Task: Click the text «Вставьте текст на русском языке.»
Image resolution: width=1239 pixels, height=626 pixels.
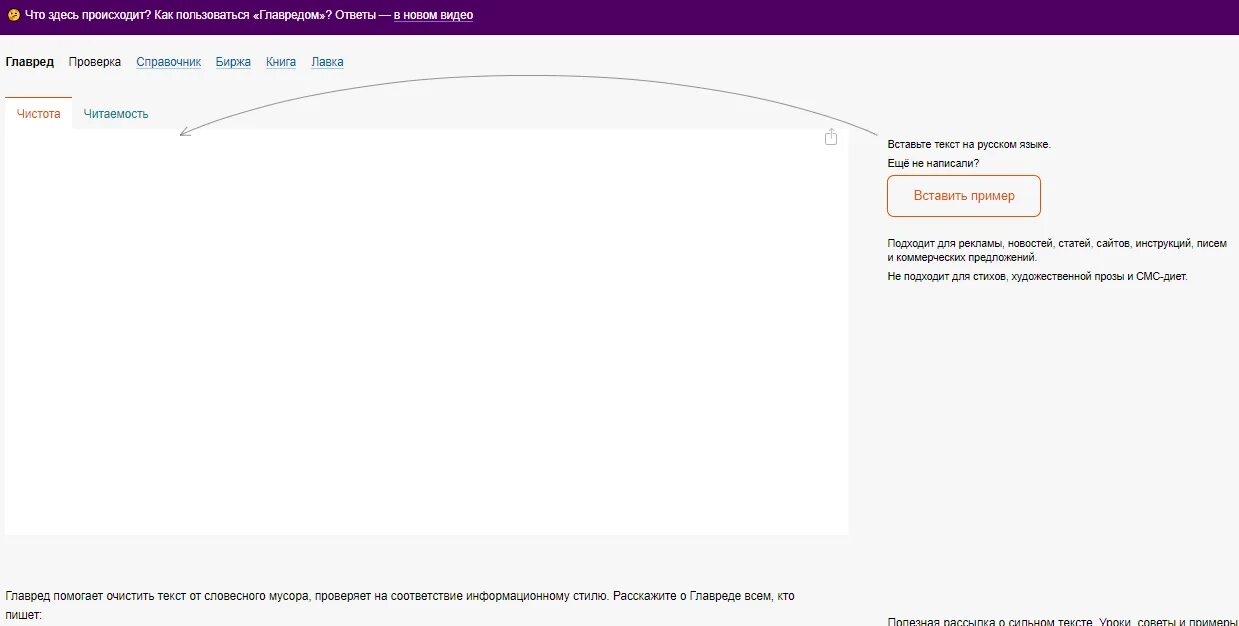Action: click(x=969, y=145)
